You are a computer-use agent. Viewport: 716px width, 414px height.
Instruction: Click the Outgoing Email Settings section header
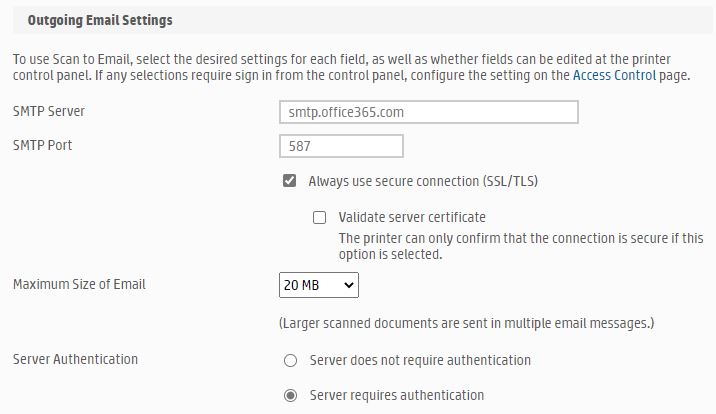[x=100, y=20]
